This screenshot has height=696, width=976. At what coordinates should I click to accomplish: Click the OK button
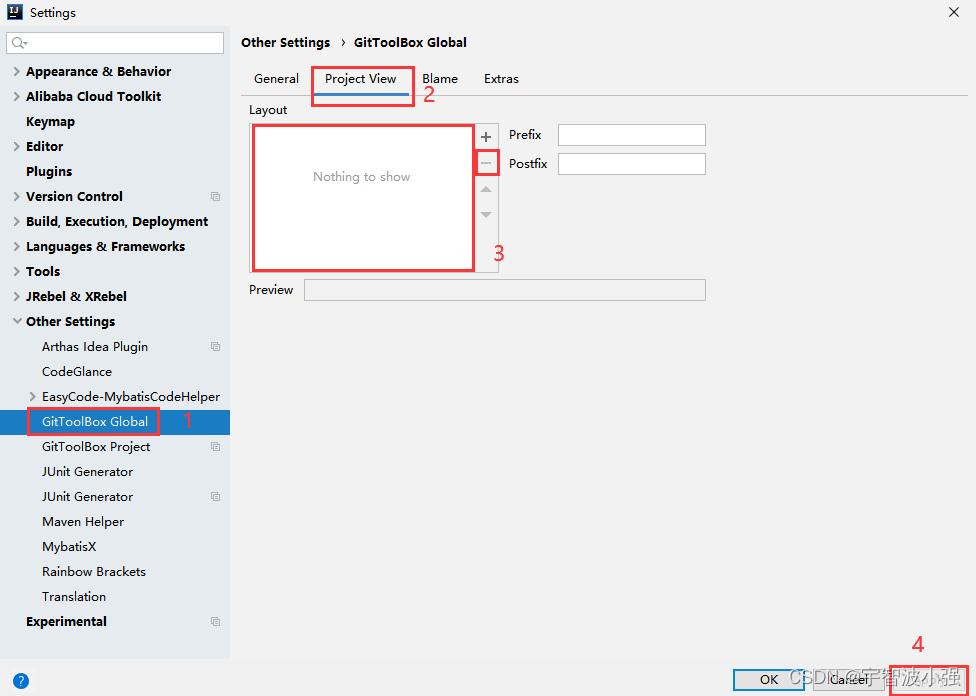[x=769, y=680]
